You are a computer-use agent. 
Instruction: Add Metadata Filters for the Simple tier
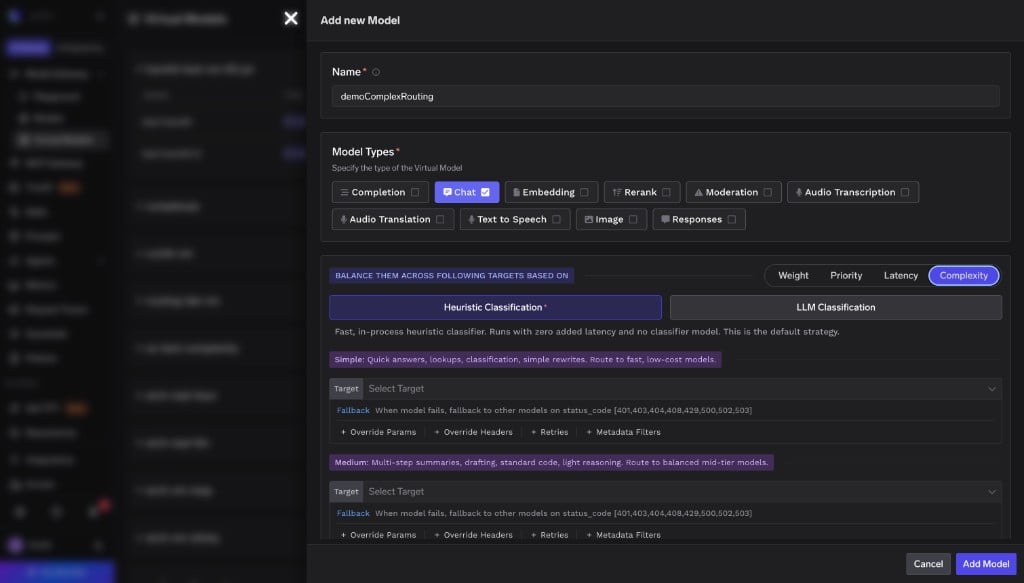[623, 432]
